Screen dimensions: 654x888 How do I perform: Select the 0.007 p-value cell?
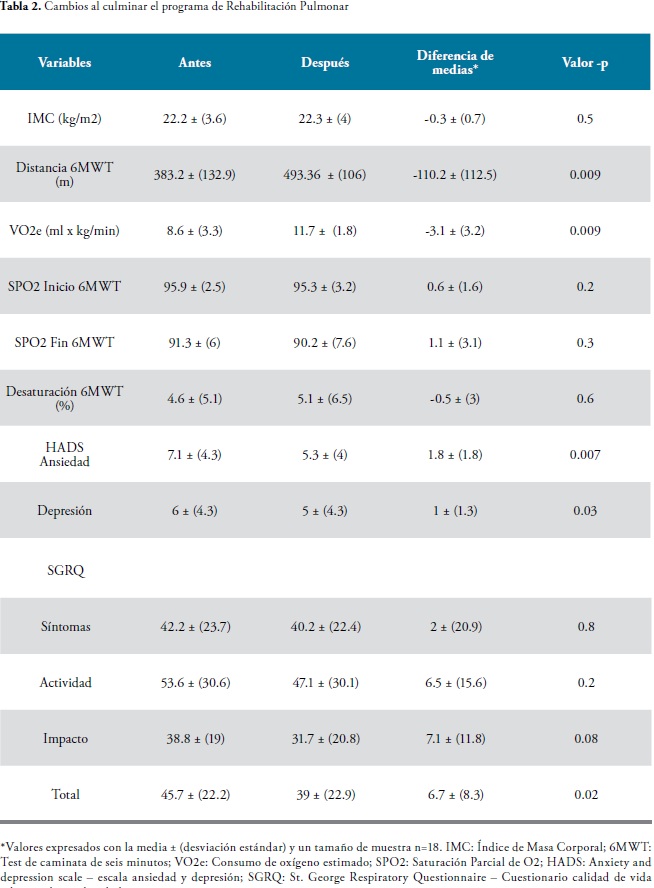point(585,455)
